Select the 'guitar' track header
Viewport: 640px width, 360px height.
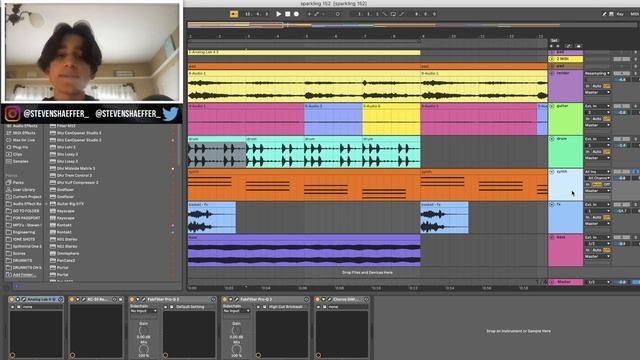coord(565,119)
